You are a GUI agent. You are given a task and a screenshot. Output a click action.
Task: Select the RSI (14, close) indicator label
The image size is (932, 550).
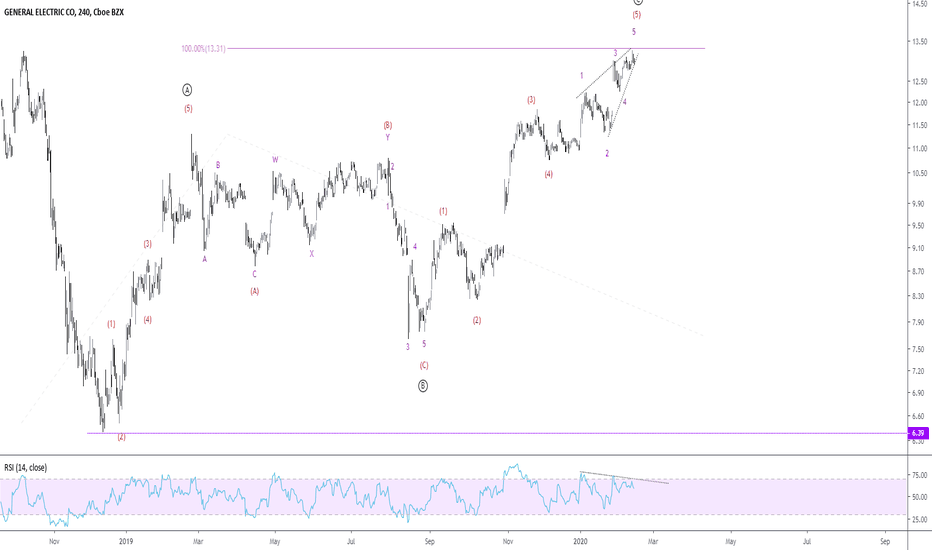(26, 468)
